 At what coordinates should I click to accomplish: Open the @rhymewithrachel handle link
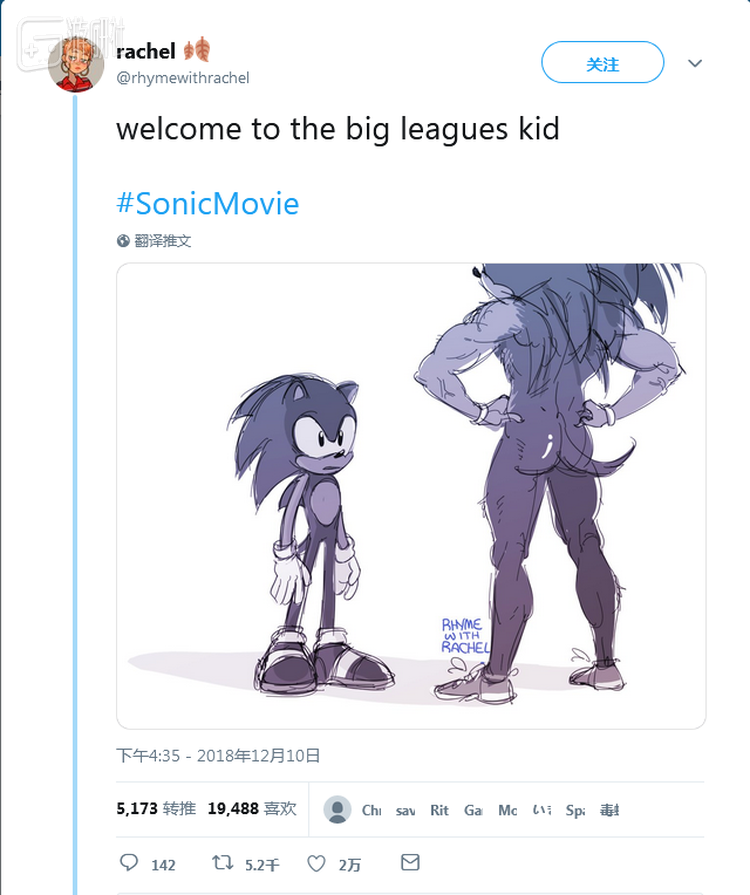coord(183,77)
